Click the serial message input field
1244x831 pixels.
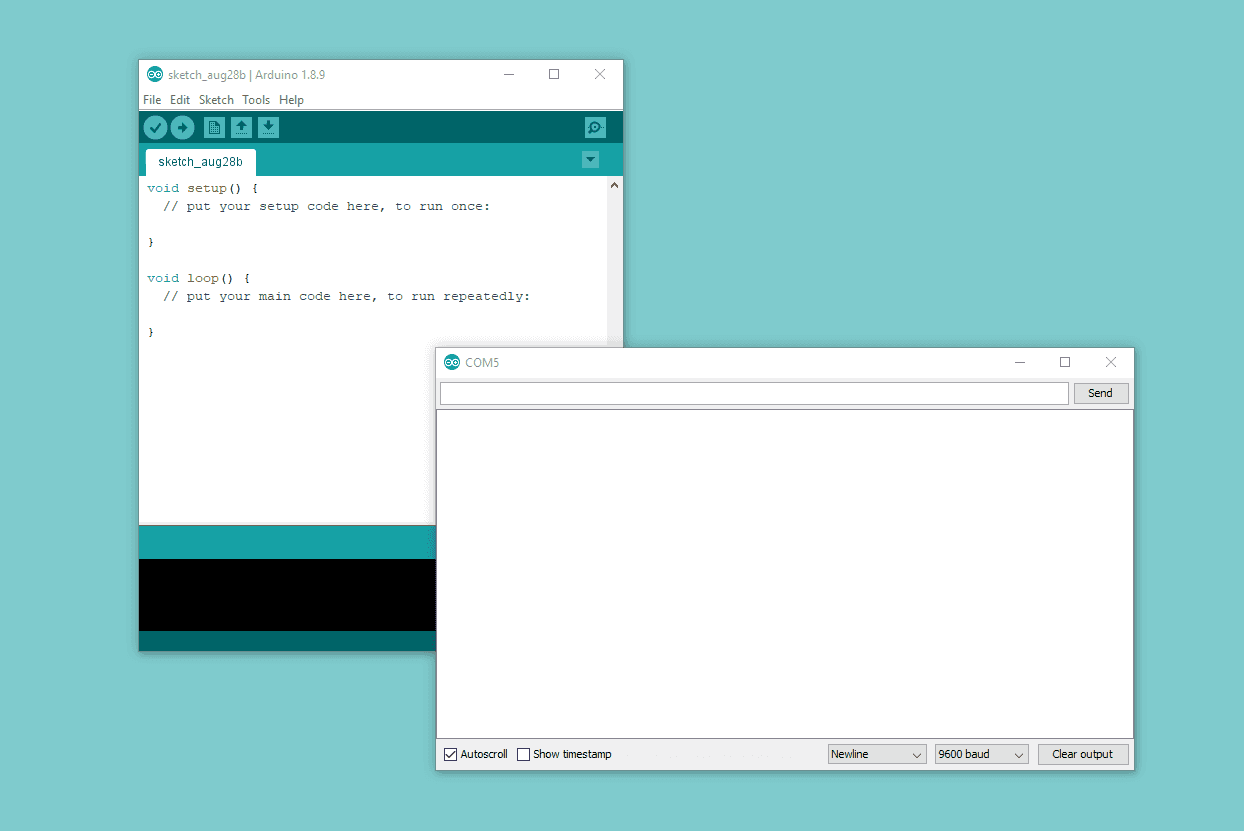(754, 393)
